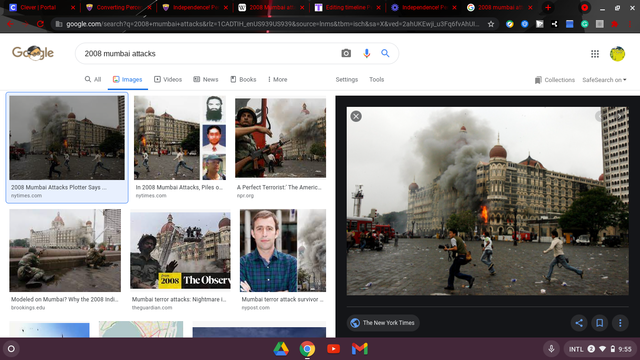Switch to the News tab
This screenshot has height=360, width=640.
tap(206, 80)
